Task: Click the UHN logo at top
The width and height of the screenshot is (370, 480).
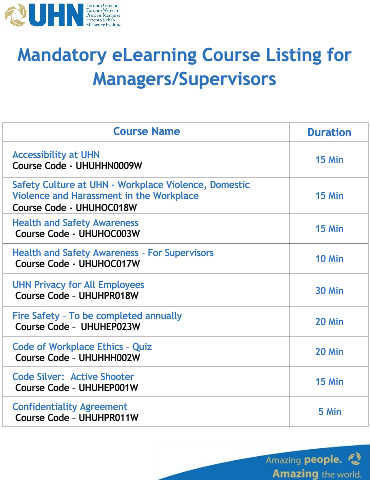Action: click(62, 15)
